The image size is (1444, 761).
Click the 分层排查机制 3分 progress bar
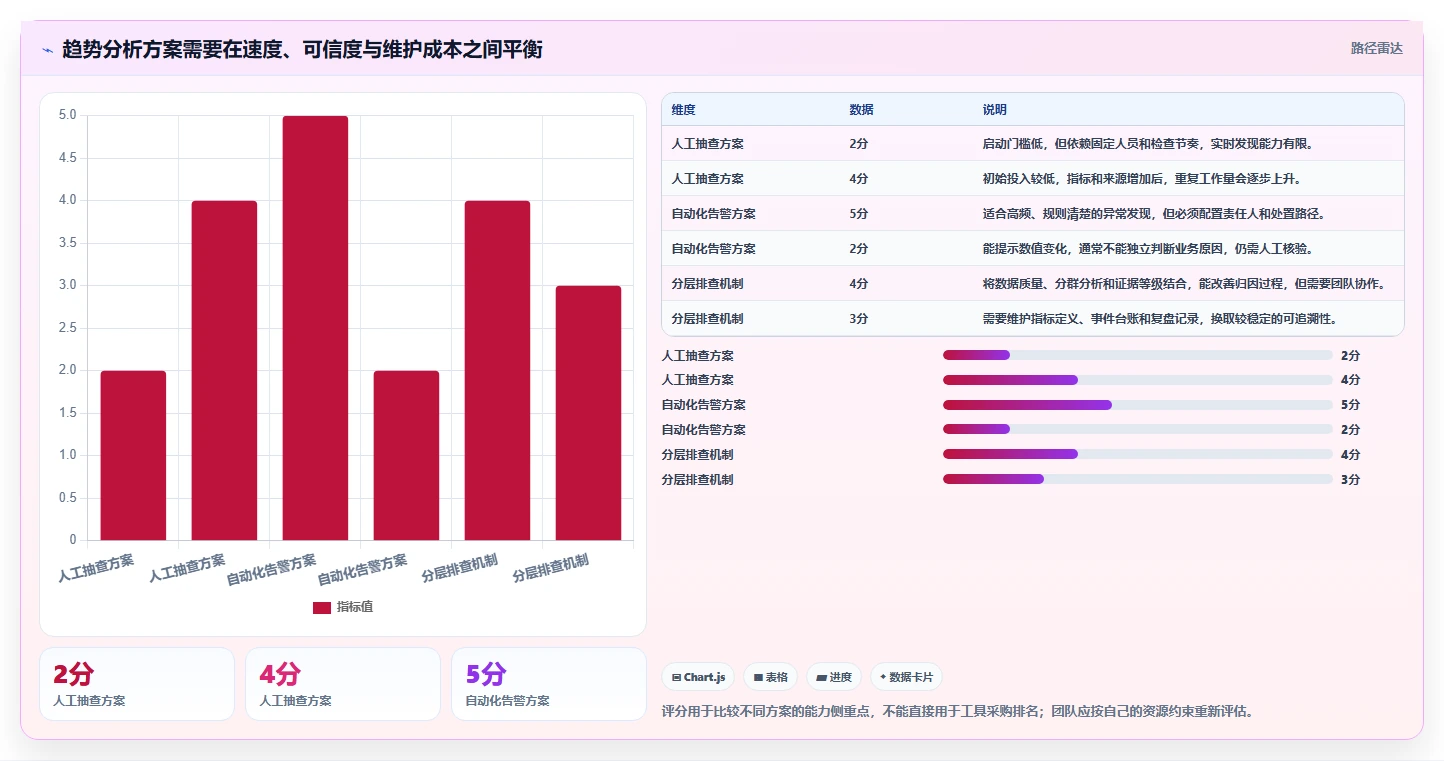click(x=1137, y=479)
